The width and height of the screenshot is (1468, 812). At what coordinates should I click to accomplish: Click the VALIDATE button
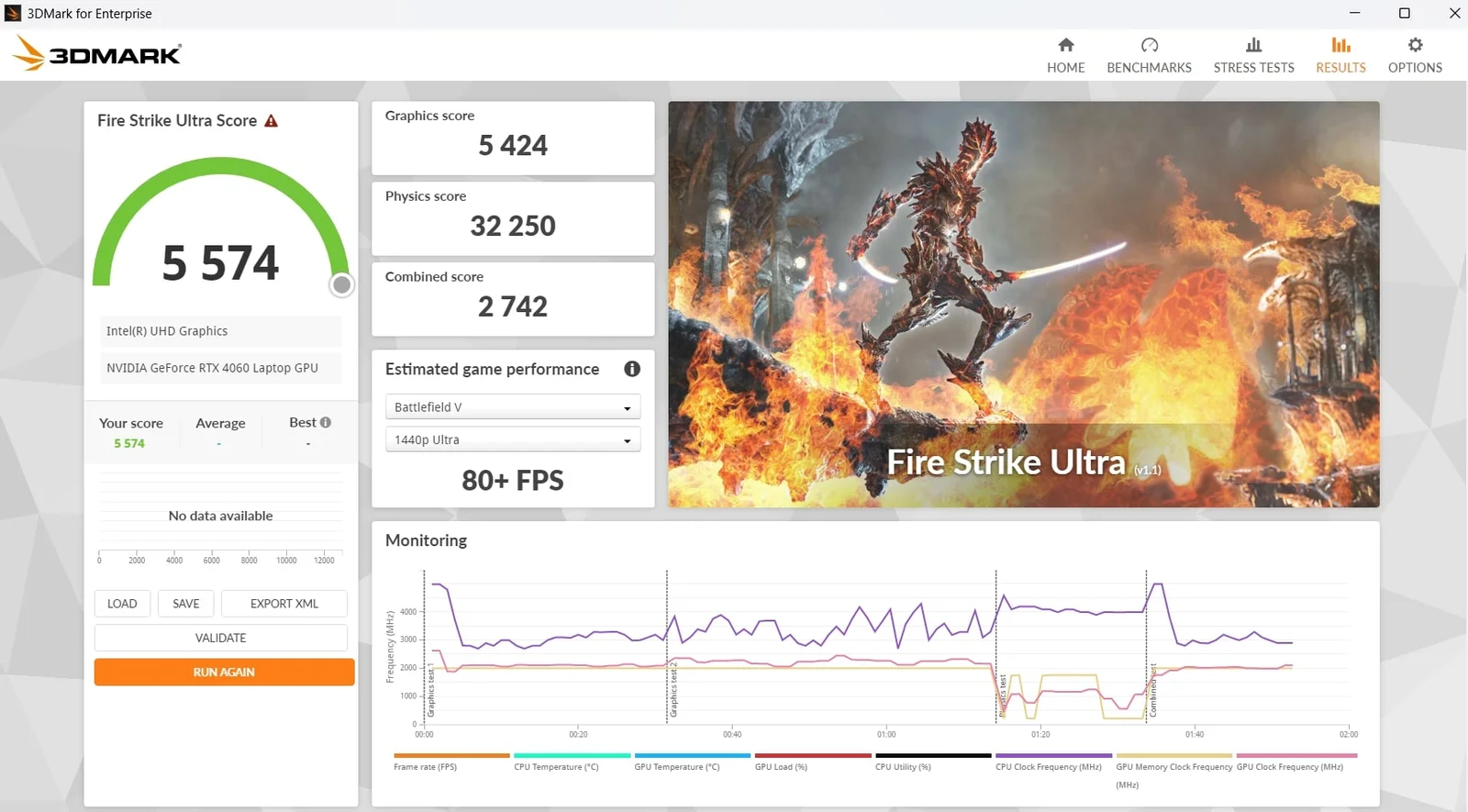pos(220,638)
